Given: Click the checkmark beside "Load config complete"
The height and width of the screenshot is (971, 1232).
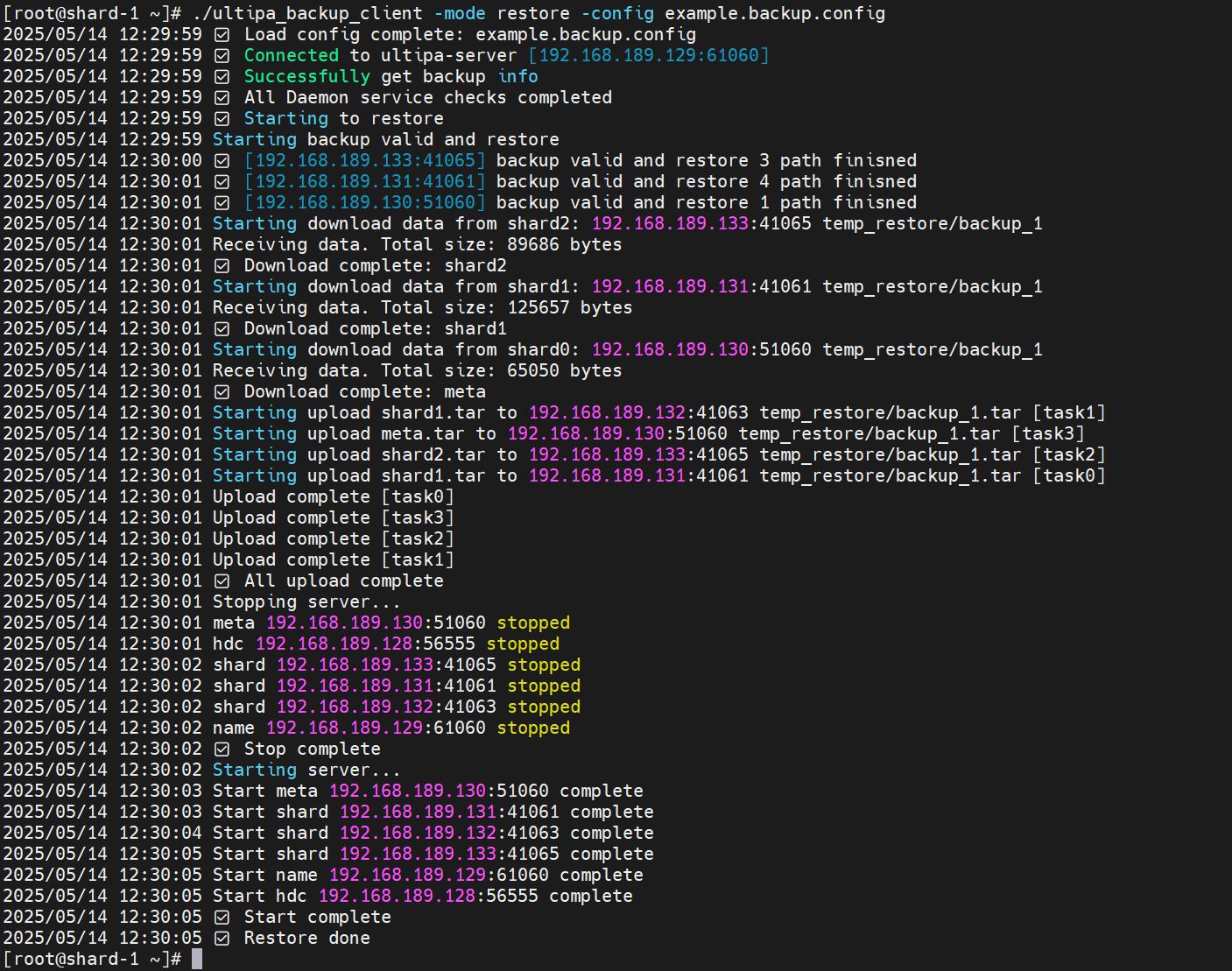Looking at the screenshot, I should pyautogui.click(x=222, y=35).
